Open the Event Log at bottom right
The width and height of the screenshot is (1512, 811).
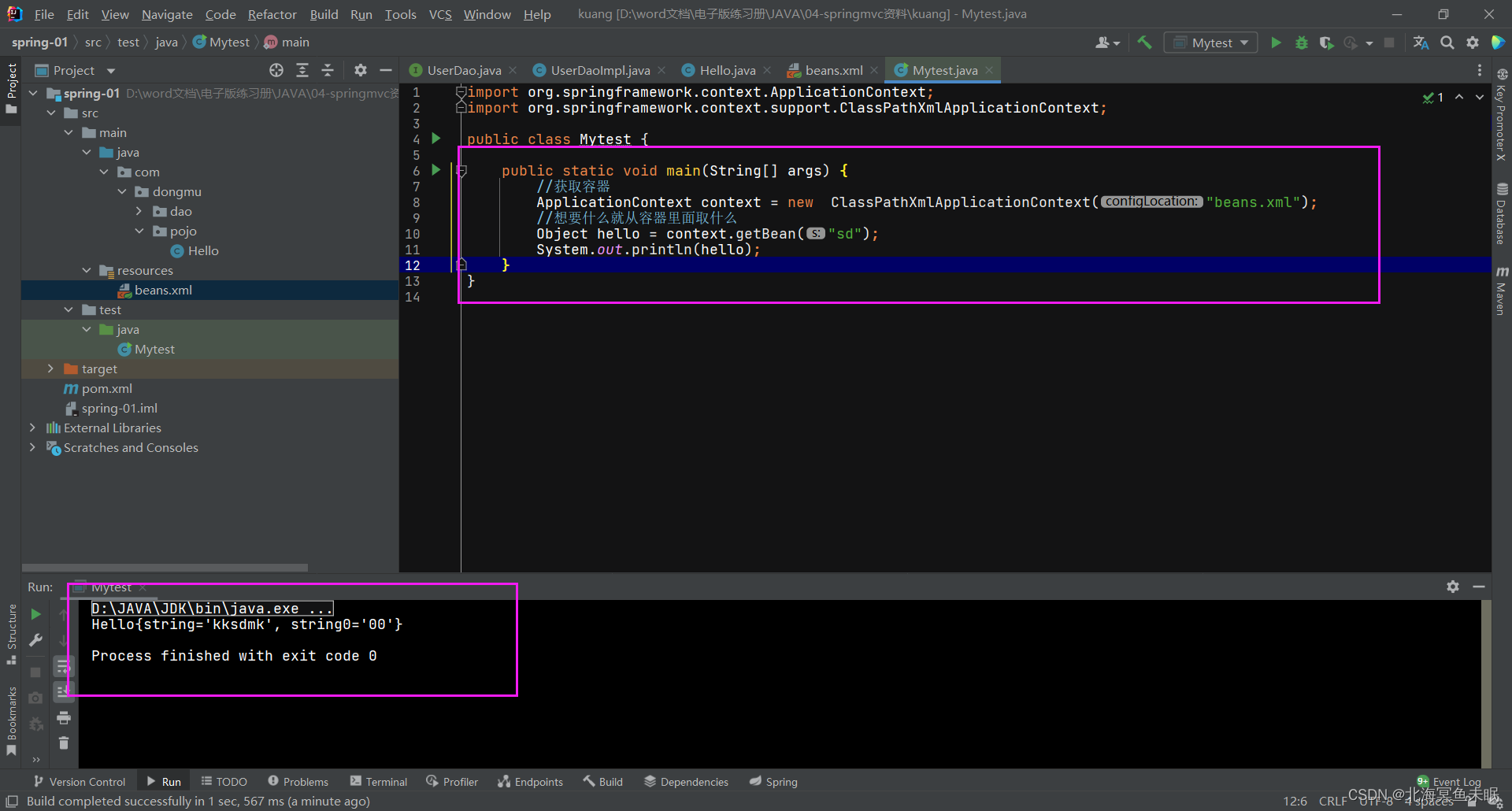[x=1454, y=781]
